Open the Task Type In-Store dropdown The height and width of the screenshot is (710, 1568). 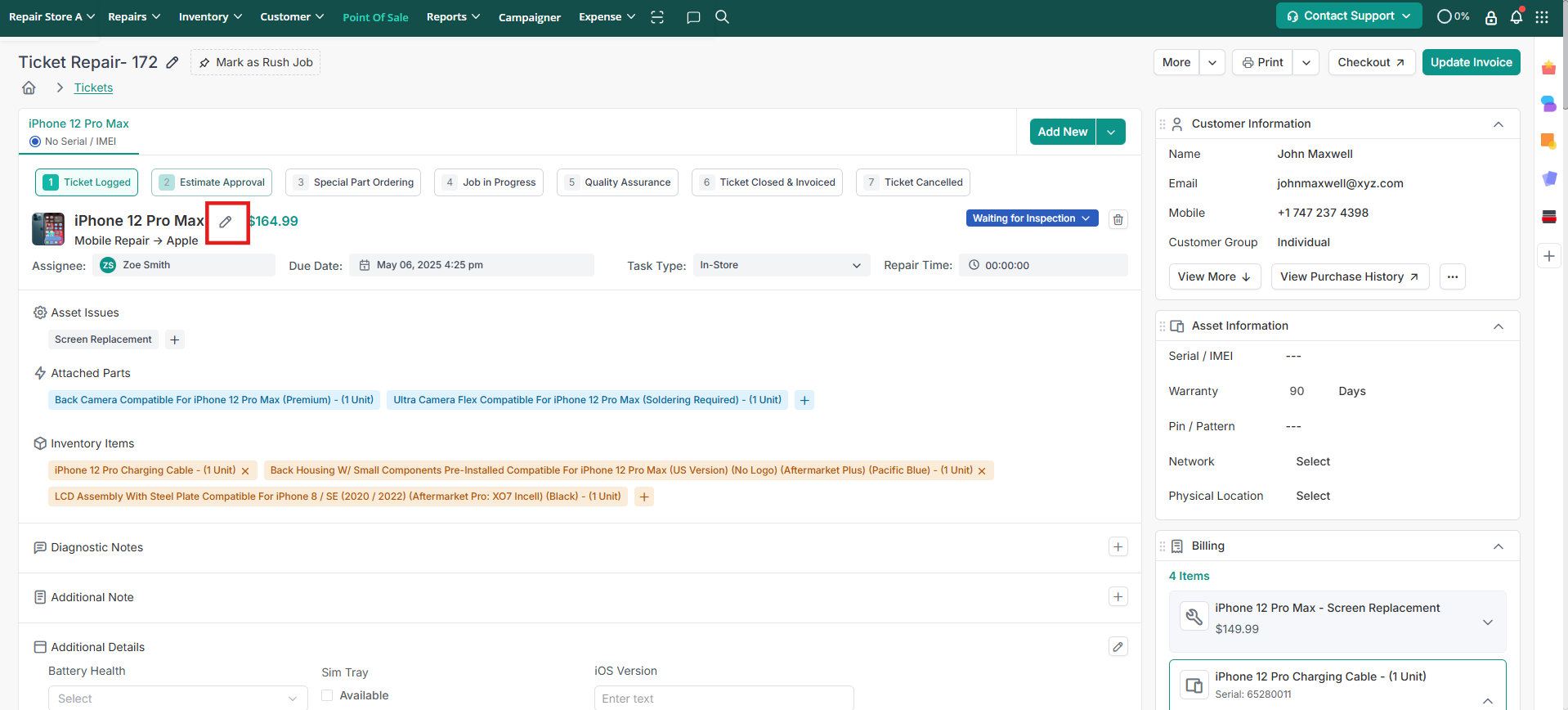pos(781,265)
